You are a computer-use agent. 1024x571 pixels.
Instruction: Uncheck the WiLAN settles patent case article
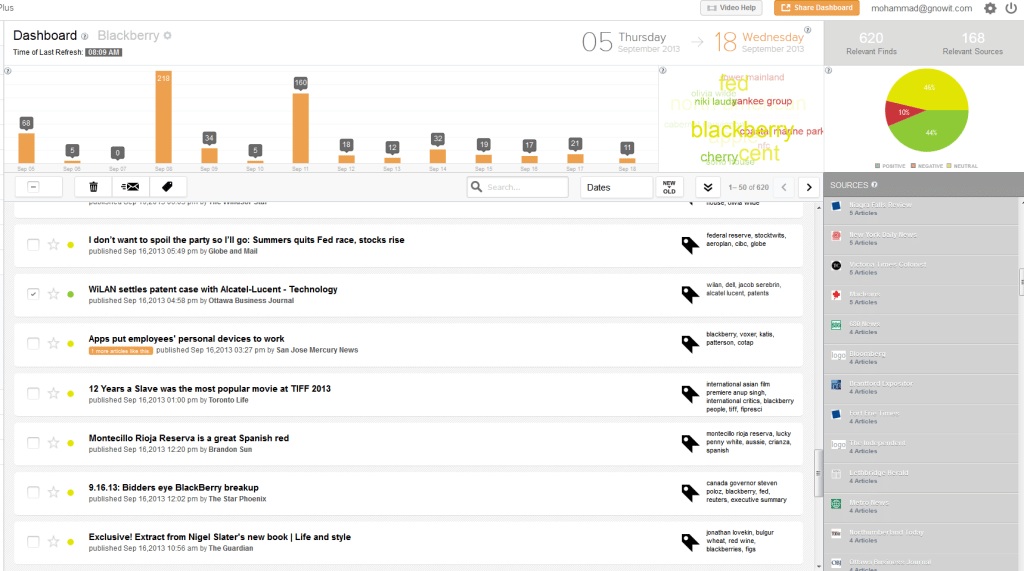click(33, 294)
